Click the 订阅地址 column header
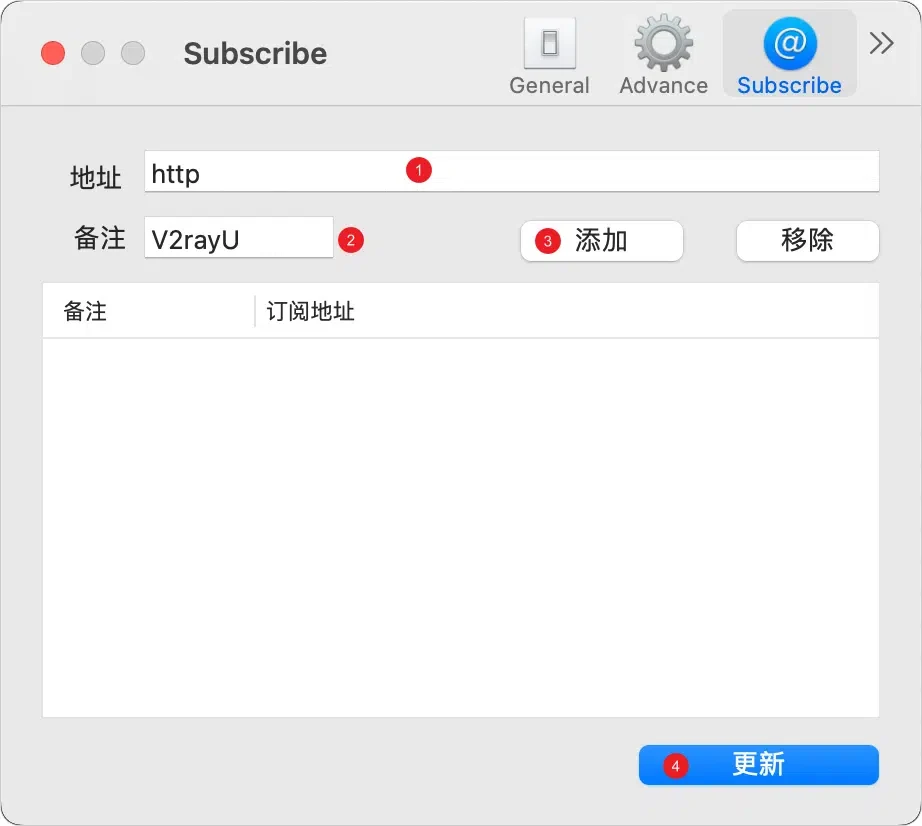 [x=311, y=311]
